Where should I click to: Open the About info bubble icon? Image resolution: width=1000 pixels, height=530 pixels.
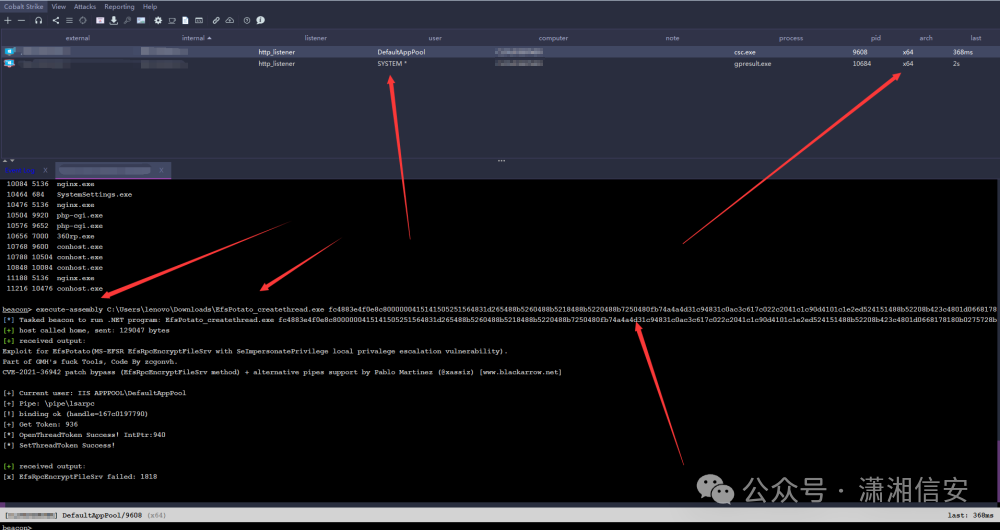click(x=260, y=20)
